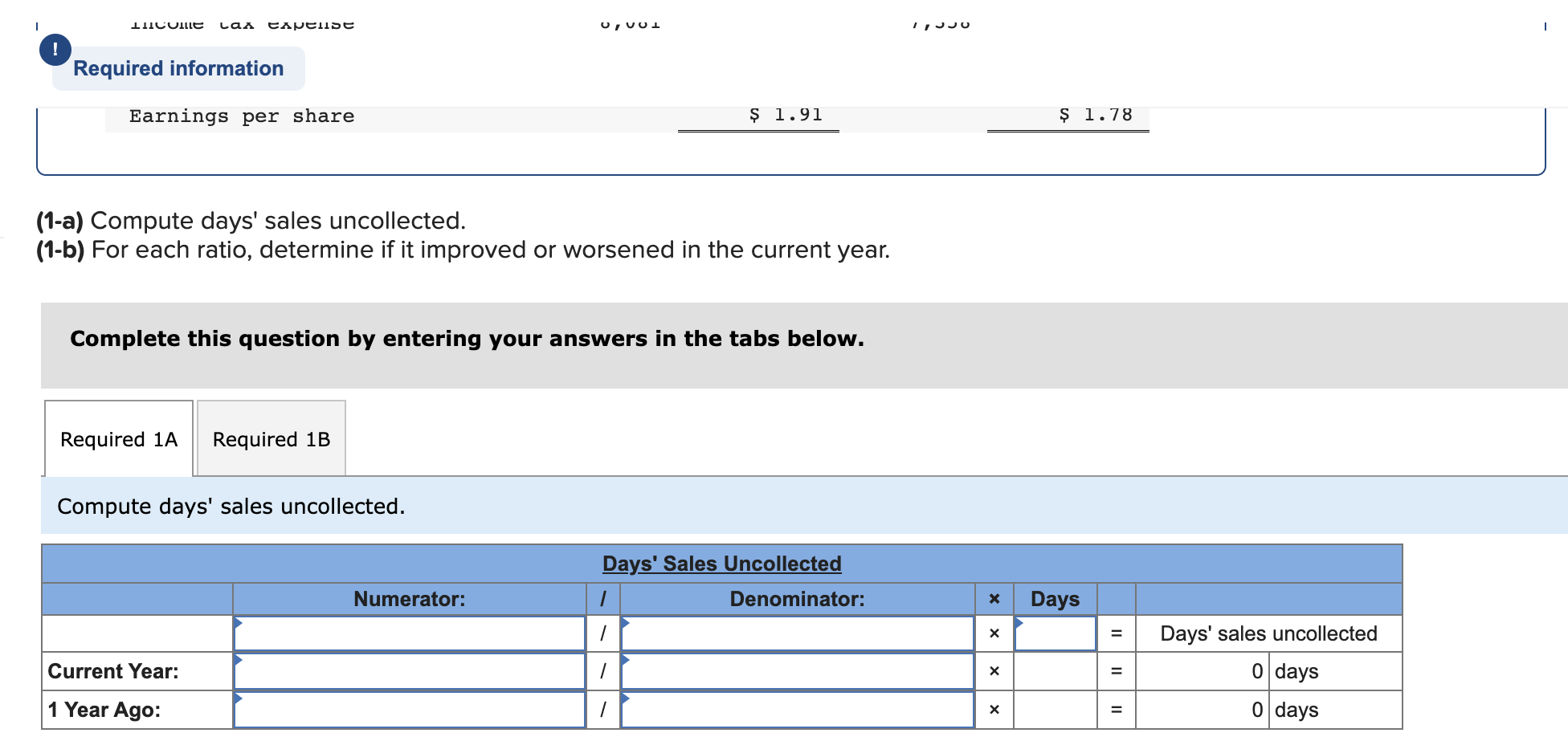The width and height of the screenshot is (1568, 741).
Task: Open the Required 1A tab
Action: tap(119, 438)
